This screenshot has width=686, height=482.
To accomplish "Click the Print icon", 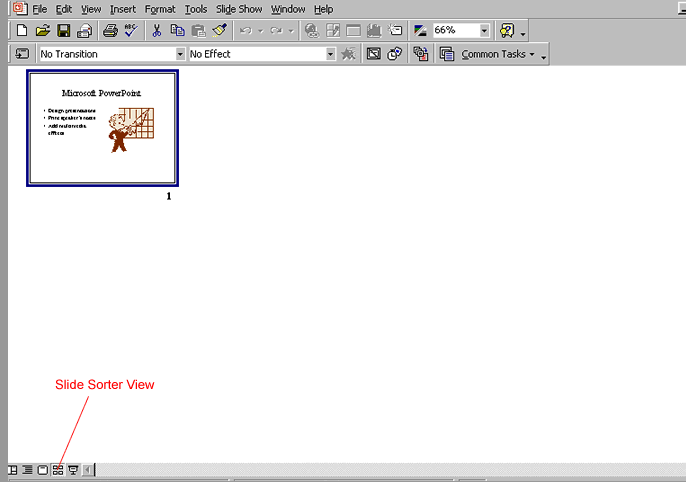I will point(110,31).
